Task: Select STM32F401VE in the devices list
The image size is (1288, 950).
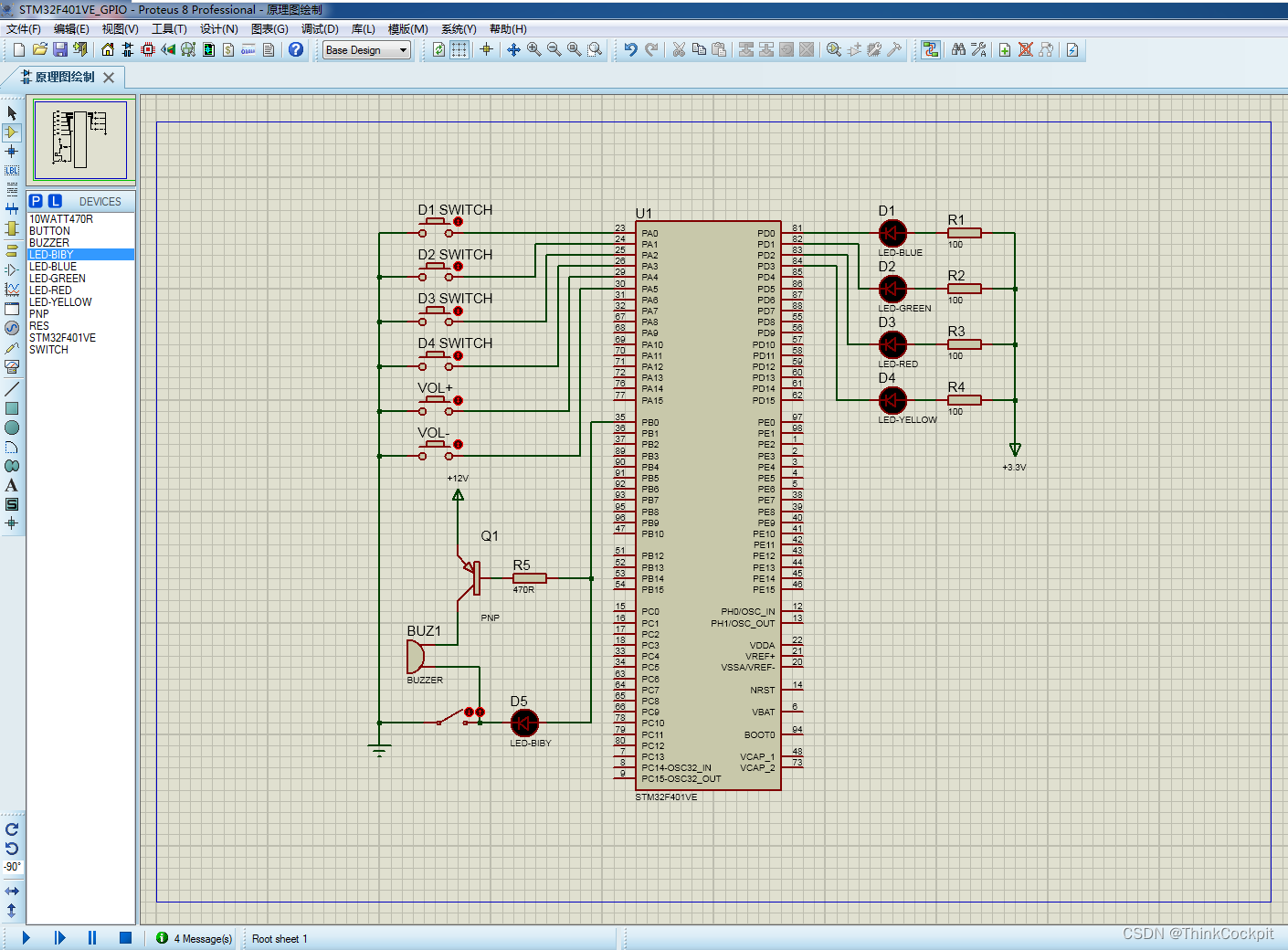Action: (x=62, y=337)
